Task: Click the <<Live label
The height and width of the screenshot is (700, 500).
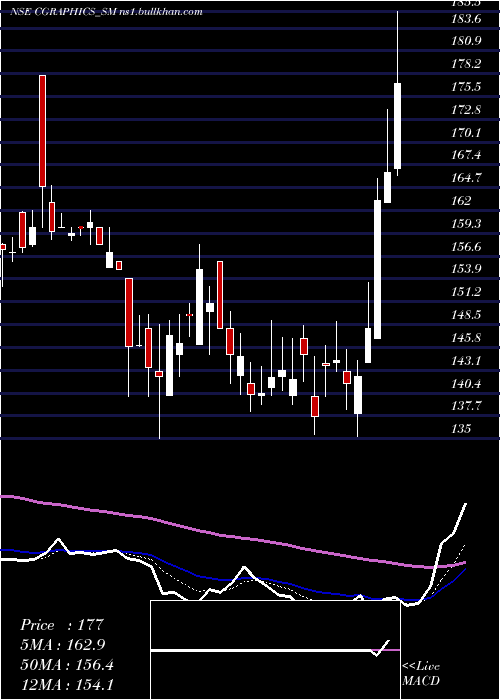Action: [x=421, y=667]
